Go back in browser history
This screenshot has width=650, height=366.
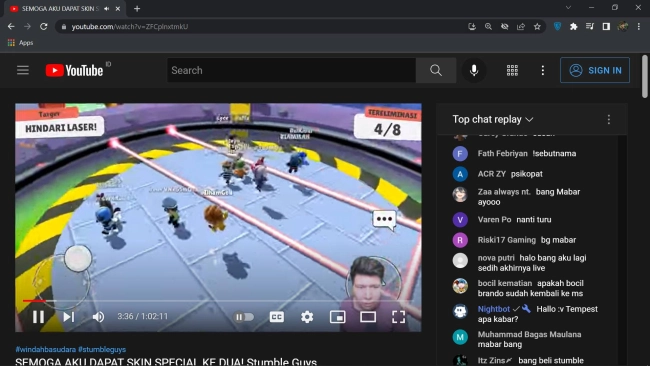point(11,26)
